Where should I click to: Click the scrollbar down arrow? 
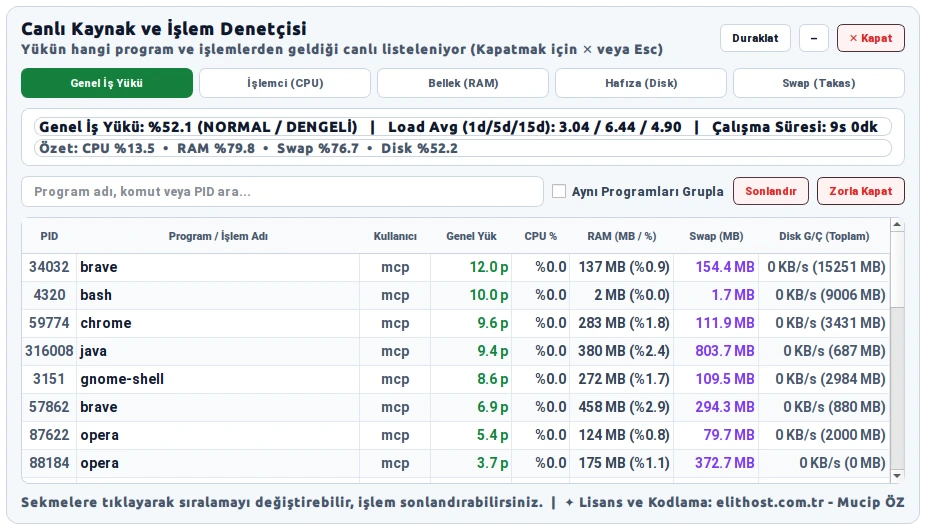coord(897,476)
